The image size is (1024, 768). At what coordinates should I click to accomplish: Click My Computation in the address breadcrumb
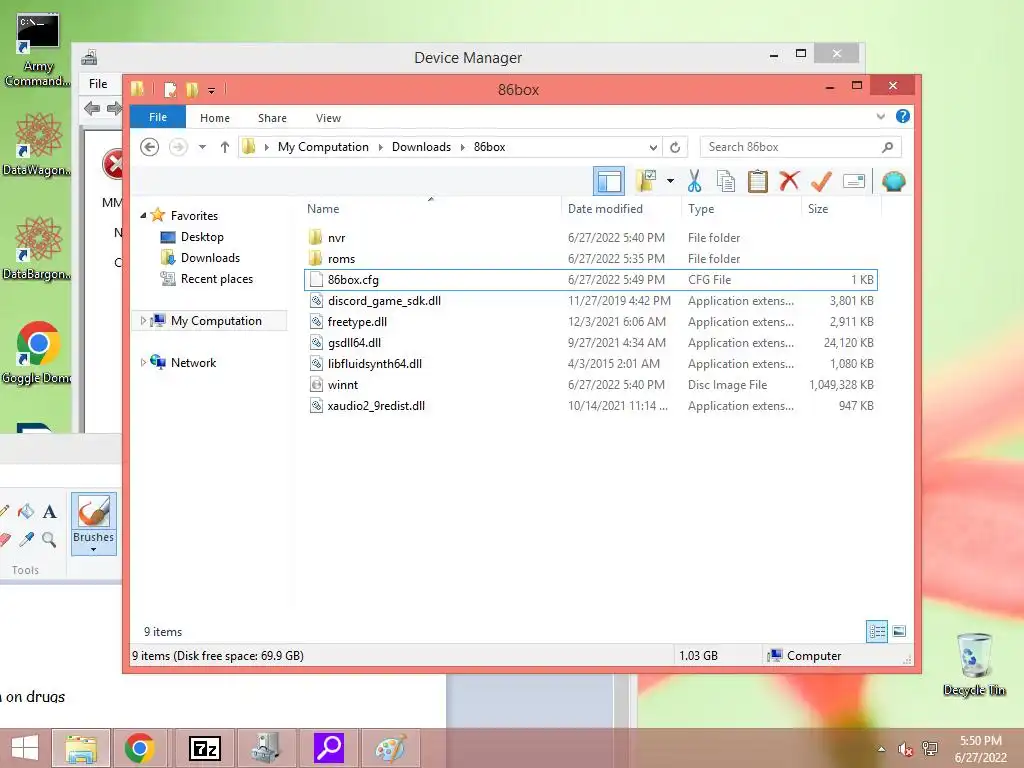pos(323,147)
